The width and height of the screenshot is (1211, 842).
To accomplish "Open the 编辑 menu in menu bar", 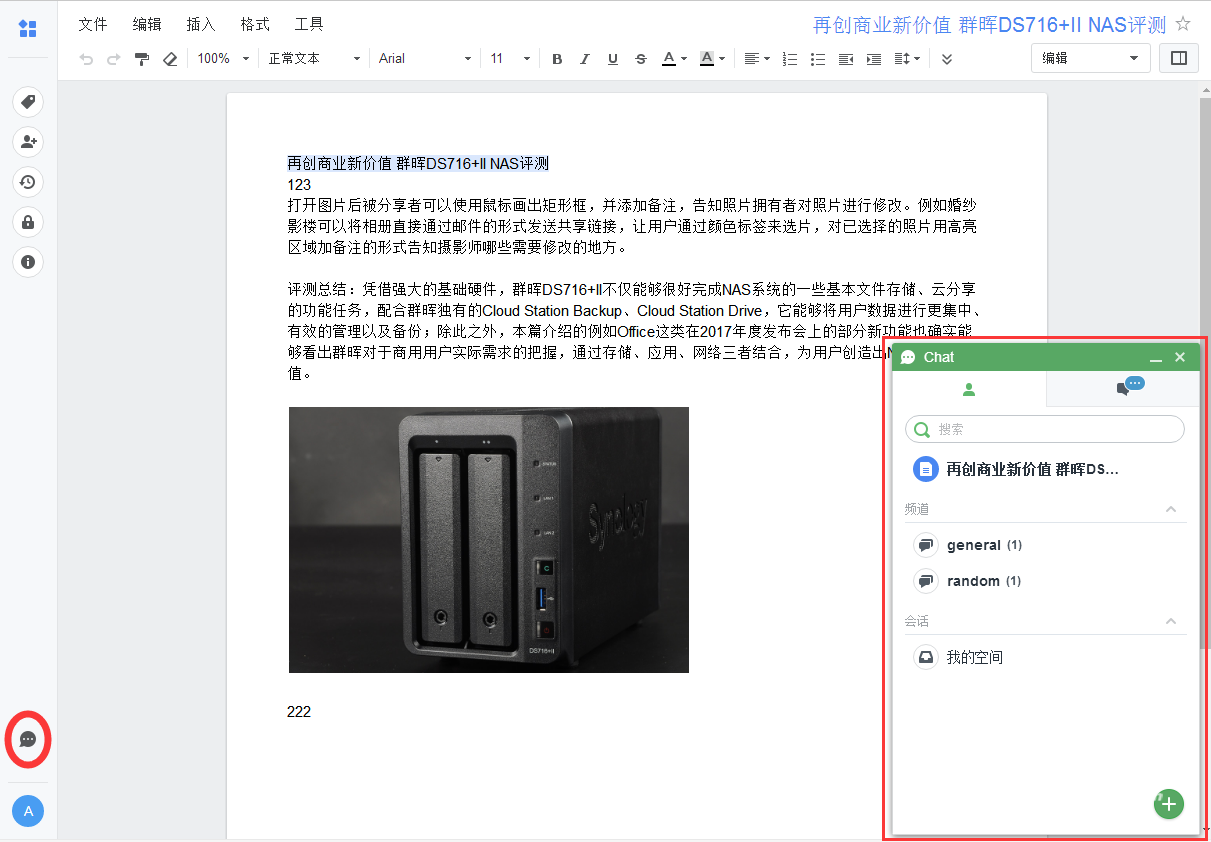I will coord(147,24).
